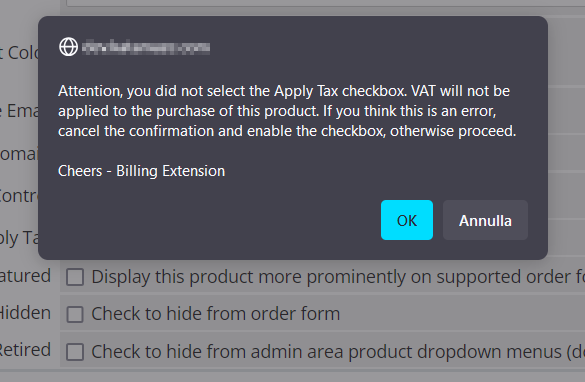Cancel the confirmation with Annulla

485,220
